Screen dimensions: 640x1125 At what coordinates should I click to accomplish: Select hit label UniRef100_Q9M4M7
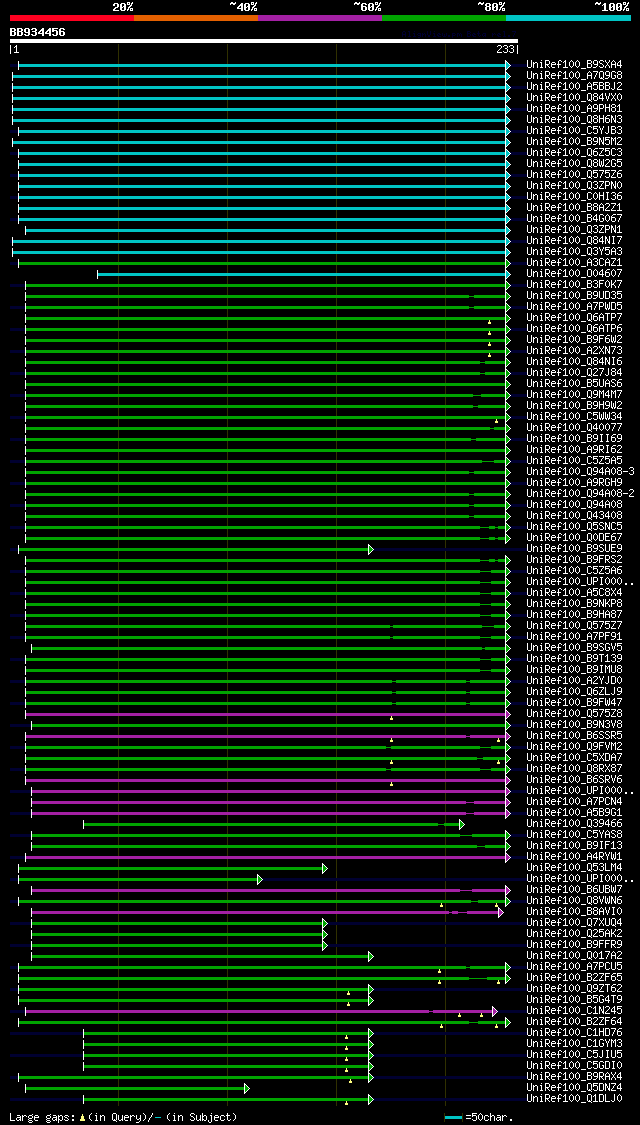click(x=574, y=395)
